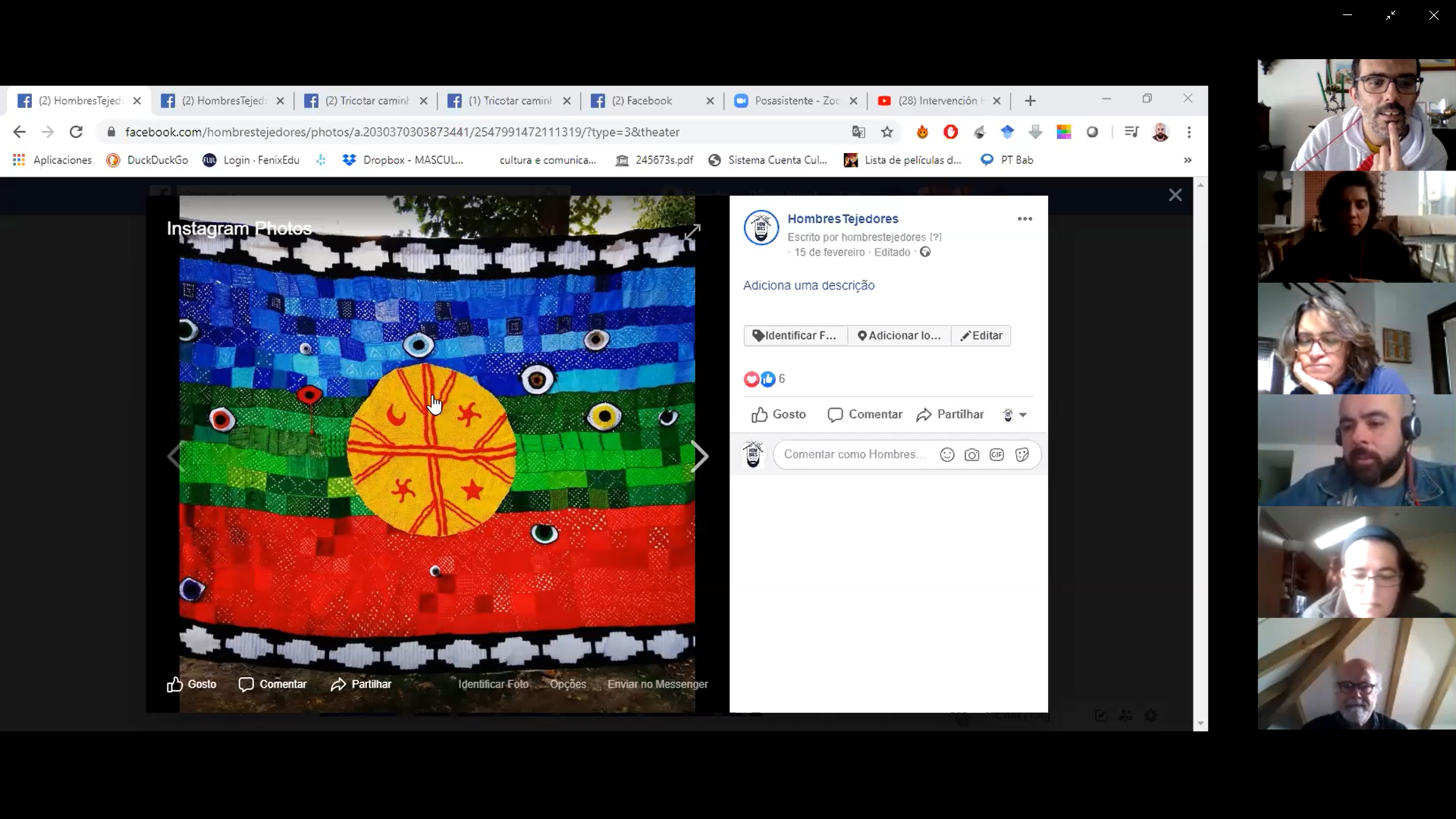Image resolution: width=1456 pixels, height=819 pixels.
Task: Click the browser back arrow
Action: click(x=19, y=132)
